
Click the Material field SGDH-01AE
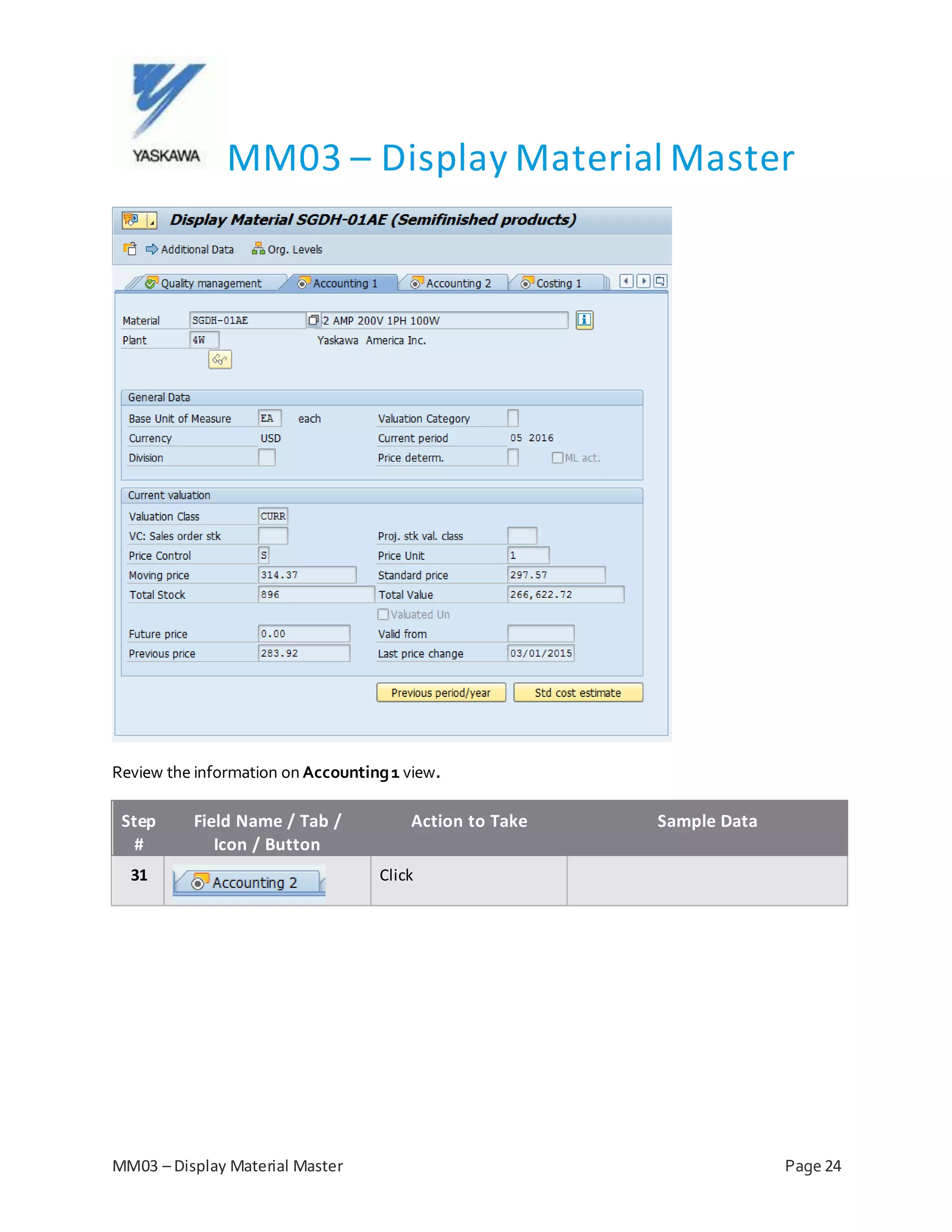point(248,320)
